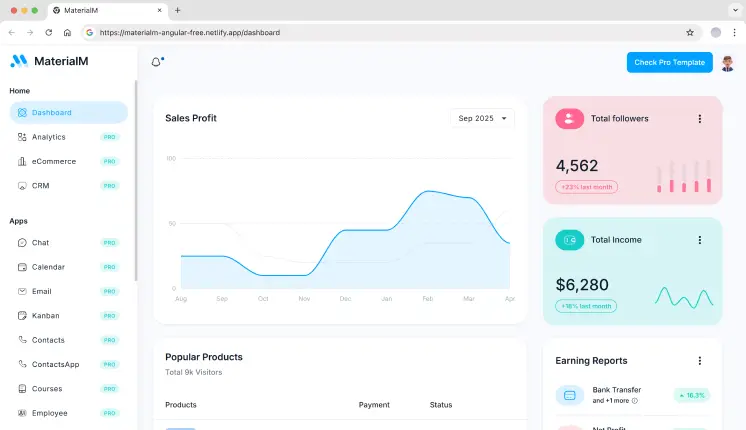Open Total followers options menu
746x430 pixels.
pos(699,119)
